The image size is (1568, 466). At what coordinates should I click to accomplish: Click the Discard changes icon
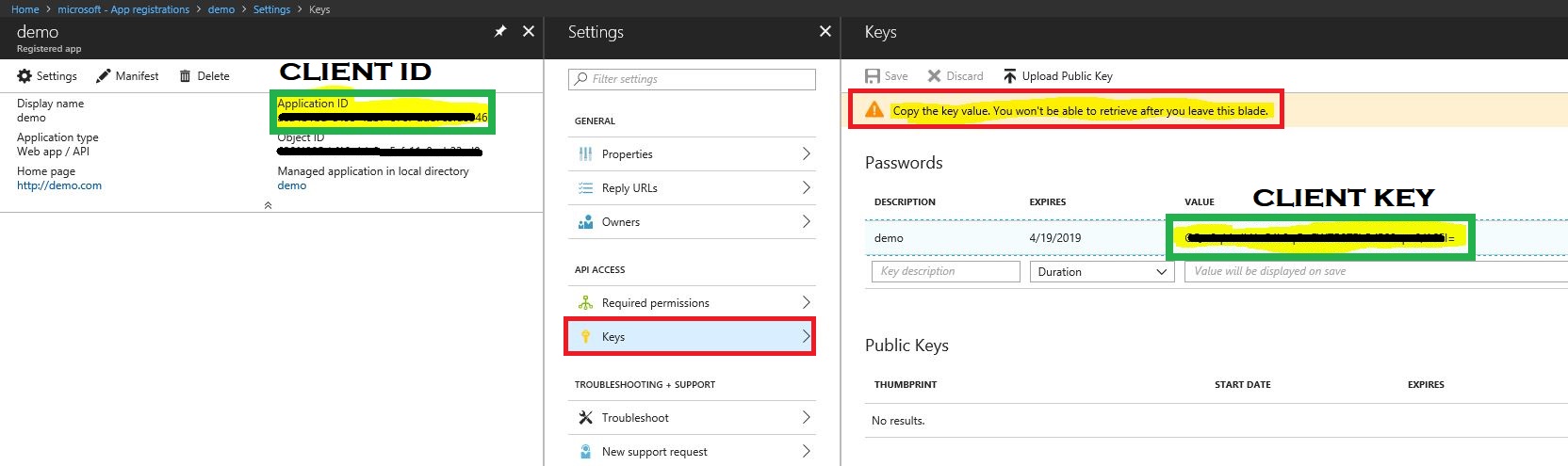[x=934, y=76]
